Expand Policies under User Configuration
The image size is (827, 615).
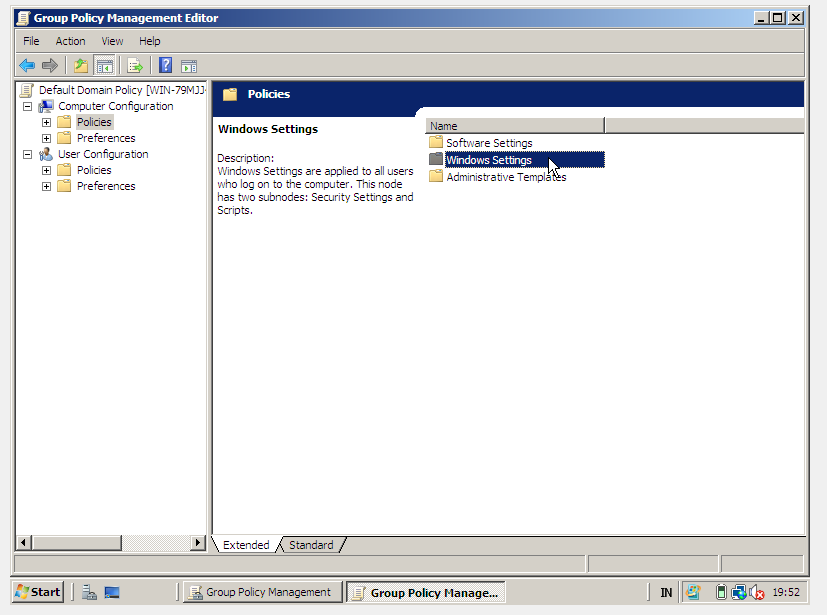point(46,170)
